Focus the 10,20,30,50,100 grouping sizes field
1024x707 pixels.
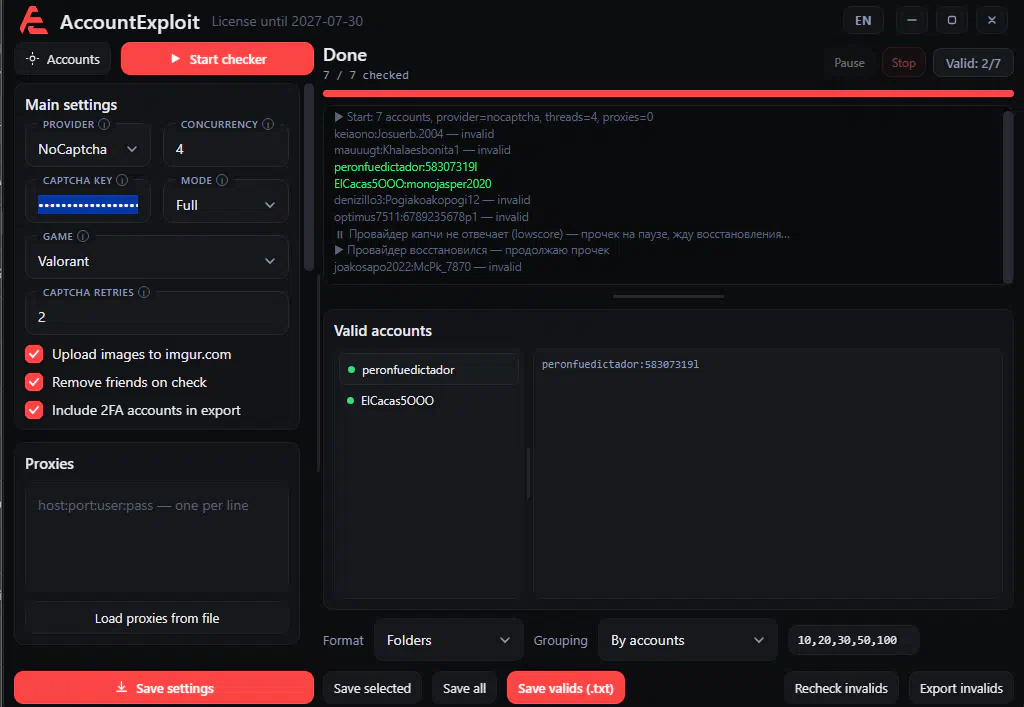tap(854, 640)
